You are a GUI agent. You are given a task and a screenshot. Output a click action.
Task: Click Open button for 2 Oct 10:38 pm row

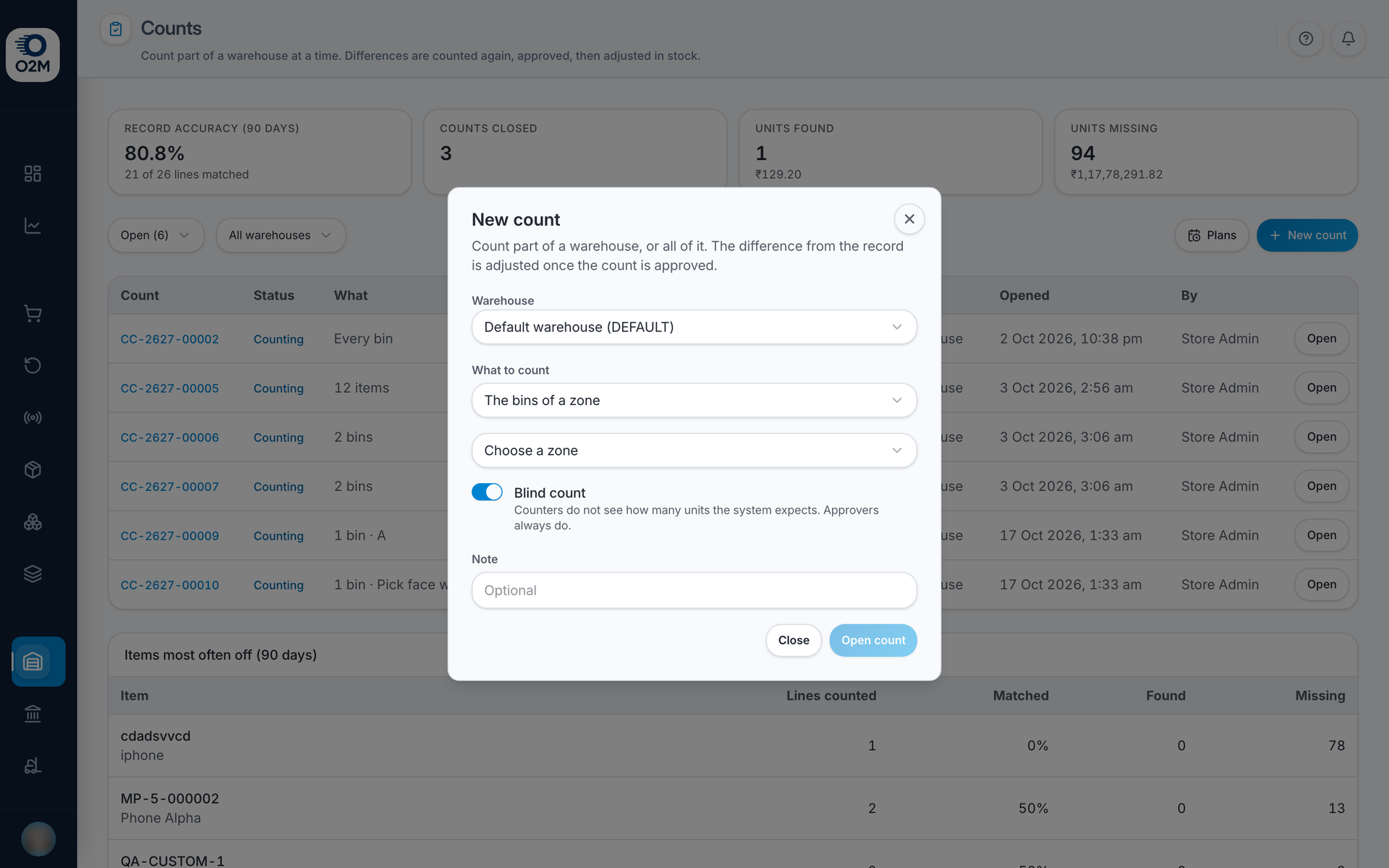pos(1321,339)
